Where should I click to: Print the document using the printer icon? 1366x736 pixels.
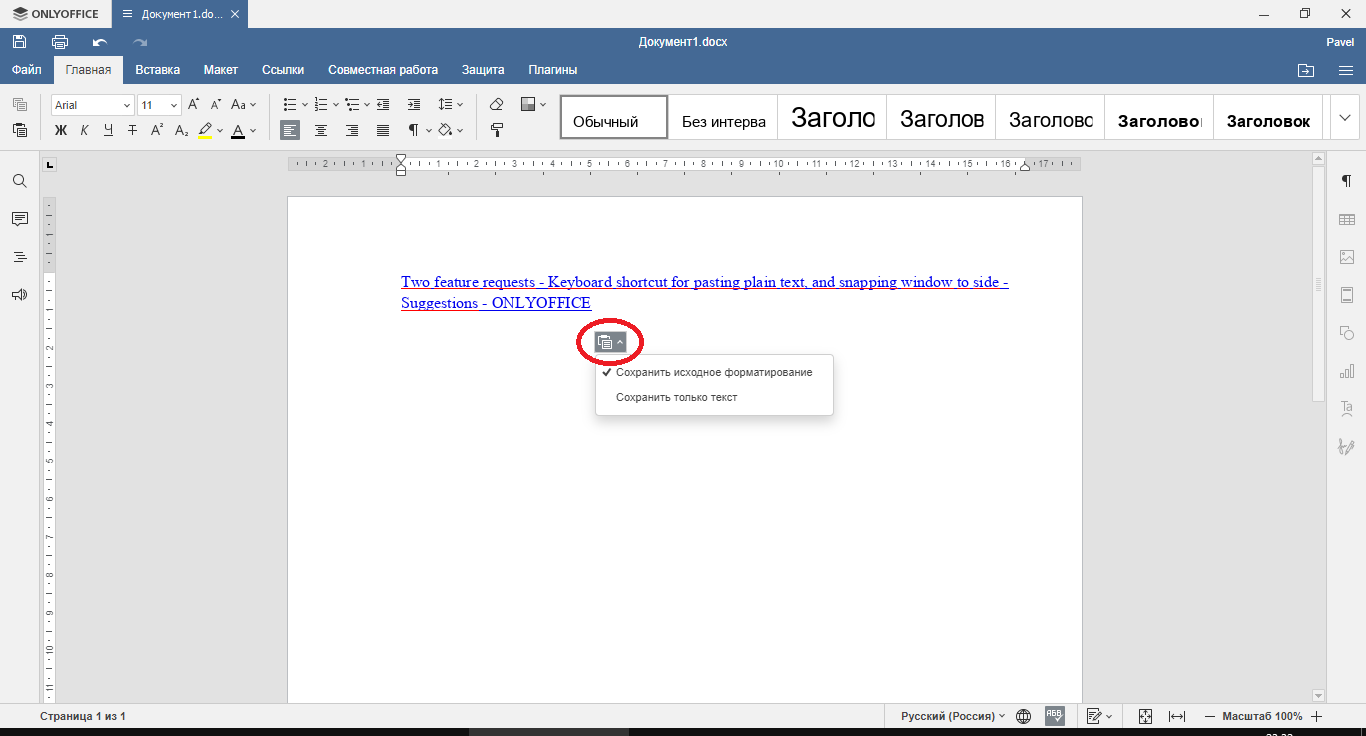(60, 42)
